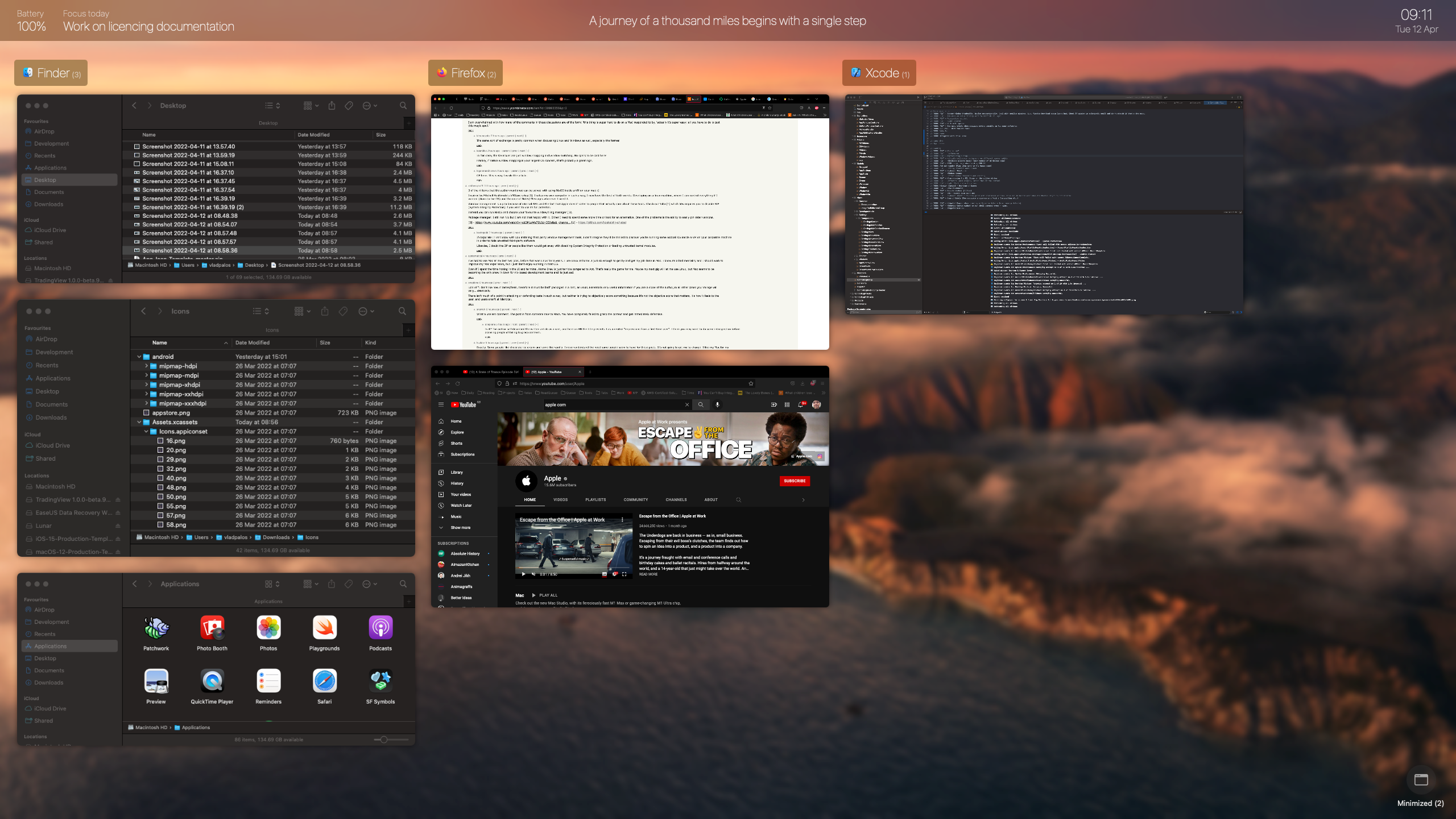
Task: Open the Playgrounds app icon
Action: click(x=324, y=628)
